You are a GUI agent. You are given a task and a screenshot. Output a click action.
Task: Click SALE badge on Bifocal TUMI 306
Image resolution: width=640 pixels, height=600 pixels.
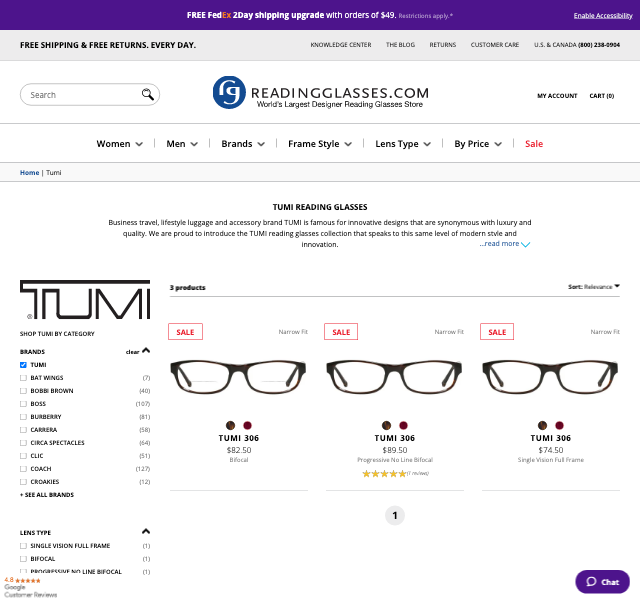[185, 332]
